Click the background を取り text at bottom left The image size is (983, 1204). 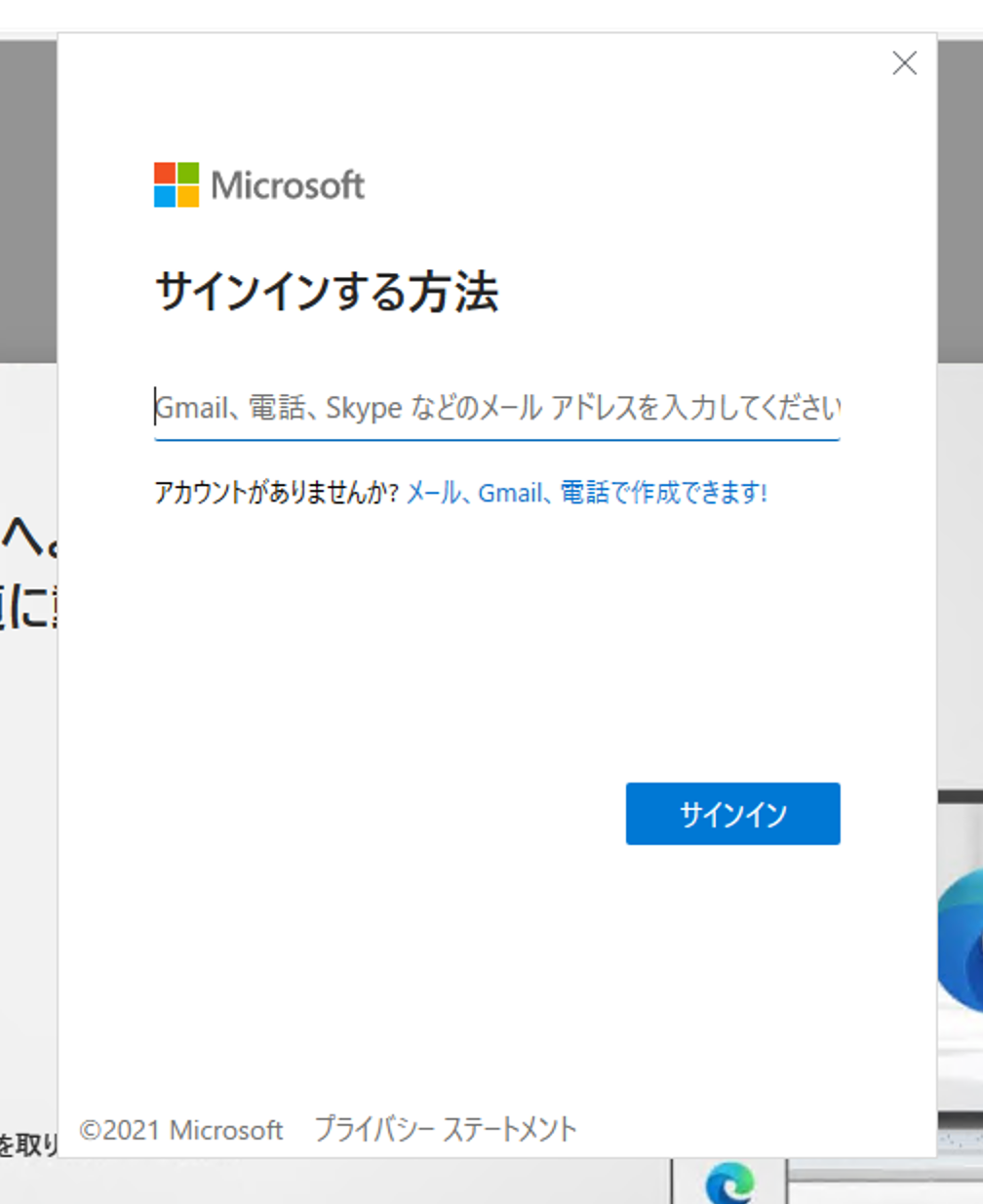click(28, 1144)
